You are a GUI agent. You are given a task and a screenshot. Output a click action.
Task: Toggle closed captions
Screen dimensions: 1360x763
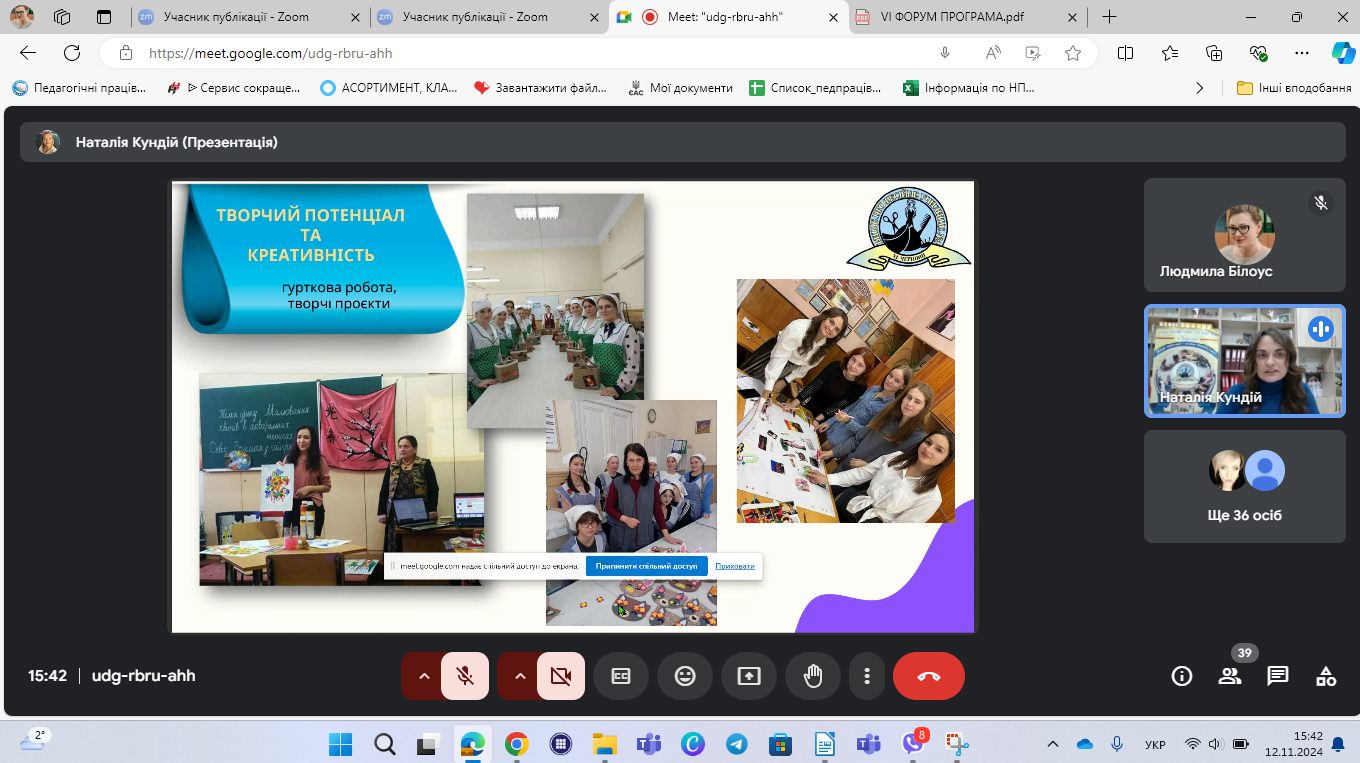click(x=621, y=676)
